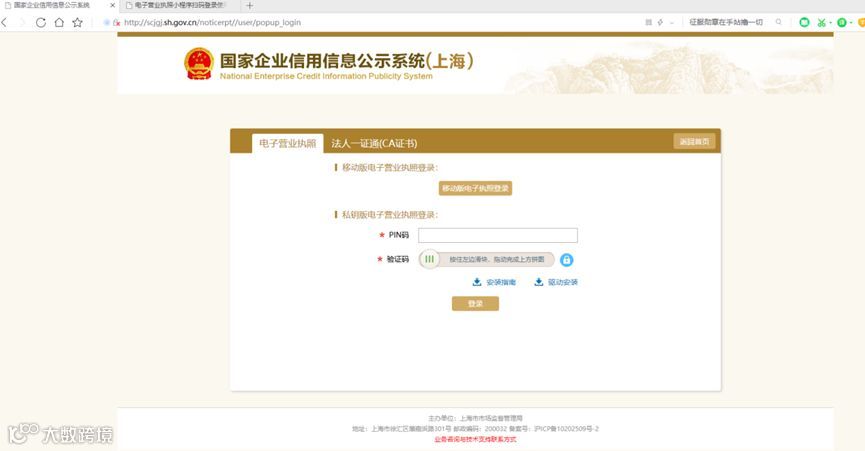Click the URL address bar

pos(212,23)
